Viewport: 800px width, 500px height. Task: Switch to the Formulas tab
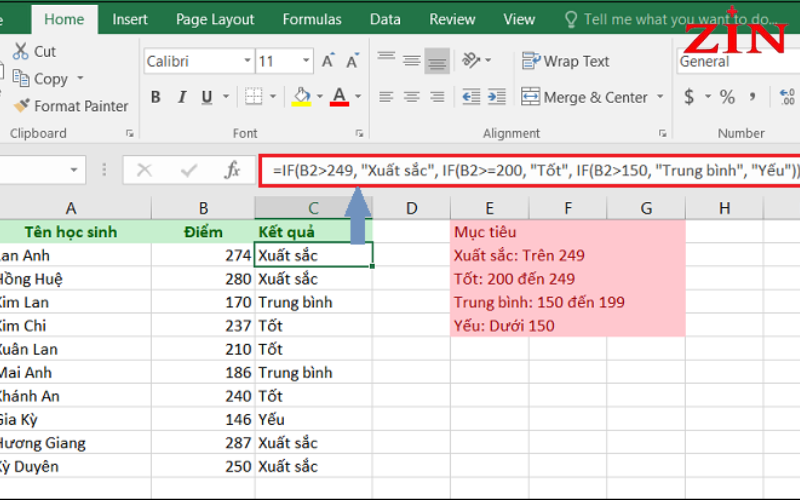[x=312, y=19]
